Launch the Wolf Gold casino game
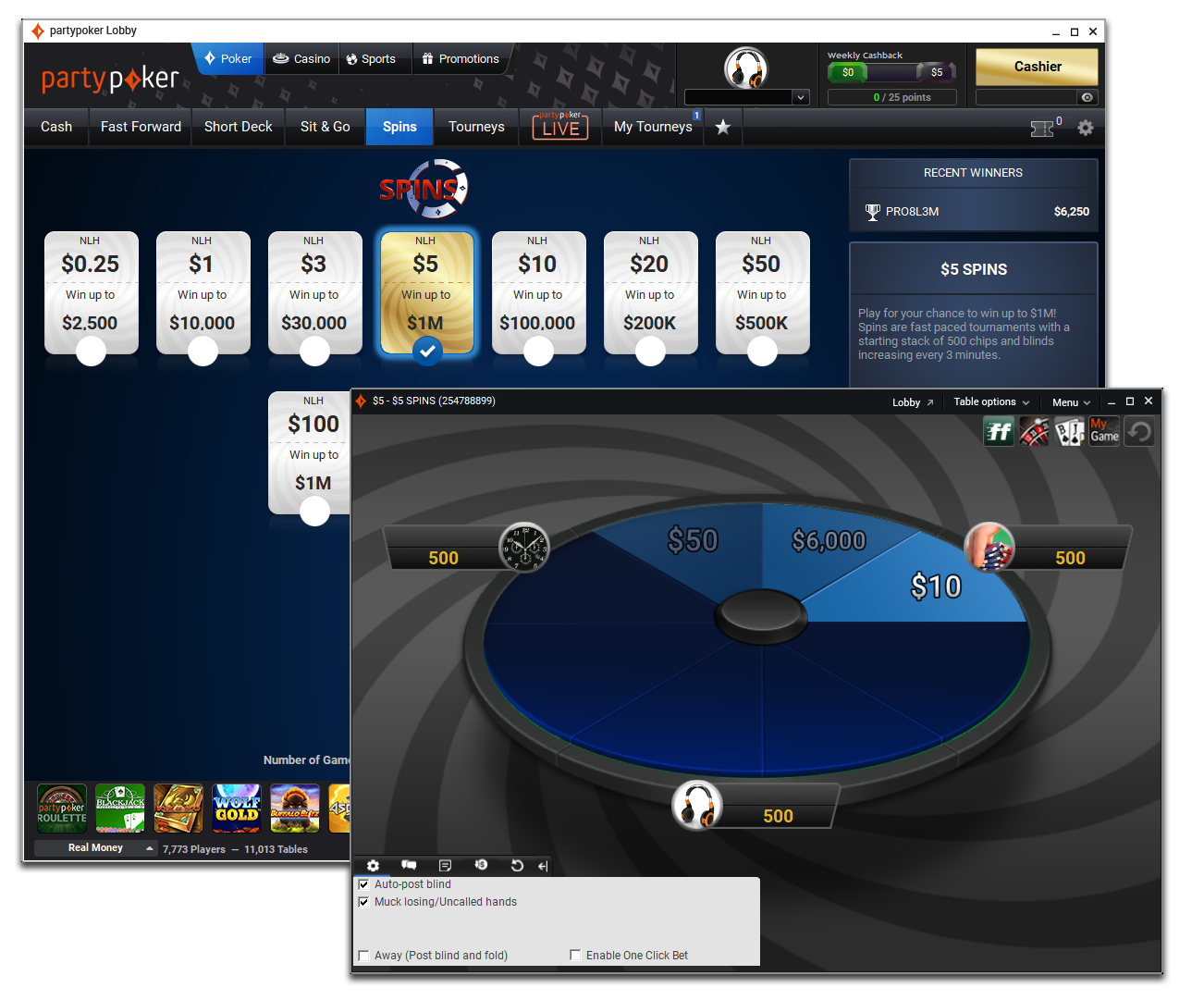Image resolution: width=1204 pixels, height=1000 pixels. pyautogui.click(x=237, y=808)
